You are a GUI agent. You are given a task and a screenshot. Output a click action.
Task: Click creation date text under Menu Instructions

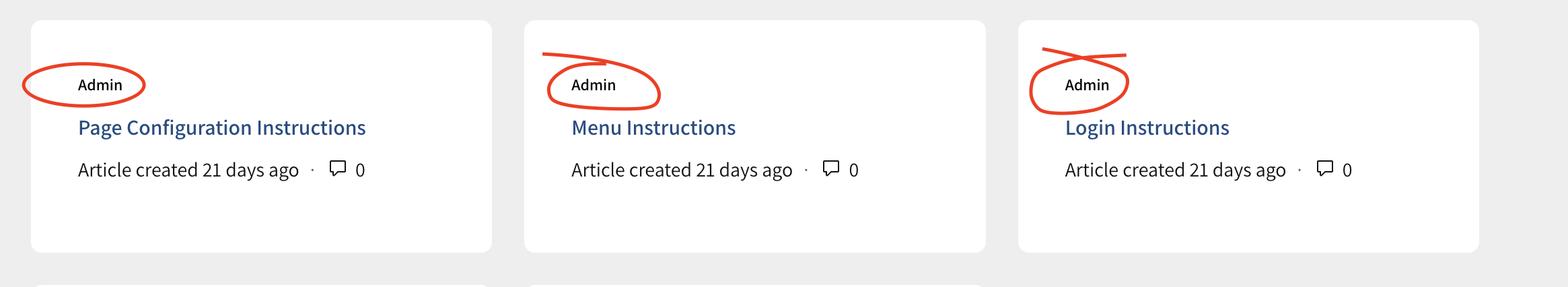point(682,170)
